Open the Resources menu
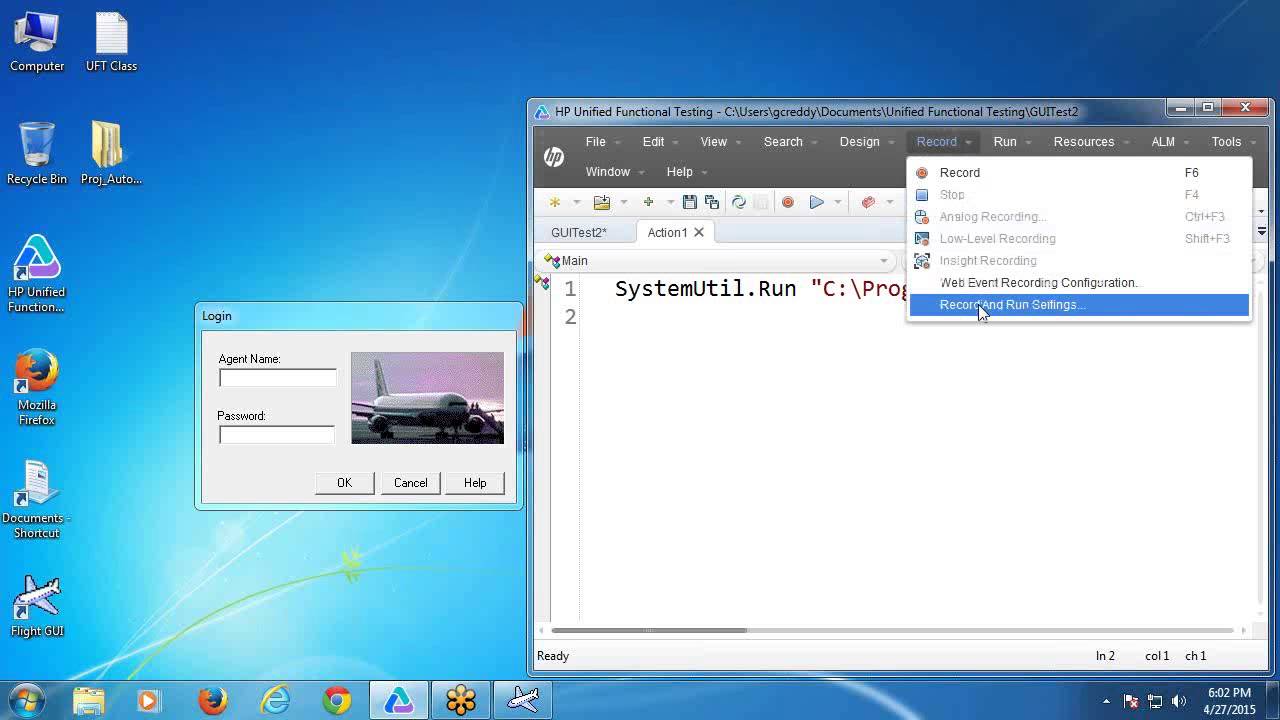 [1084, 142]
